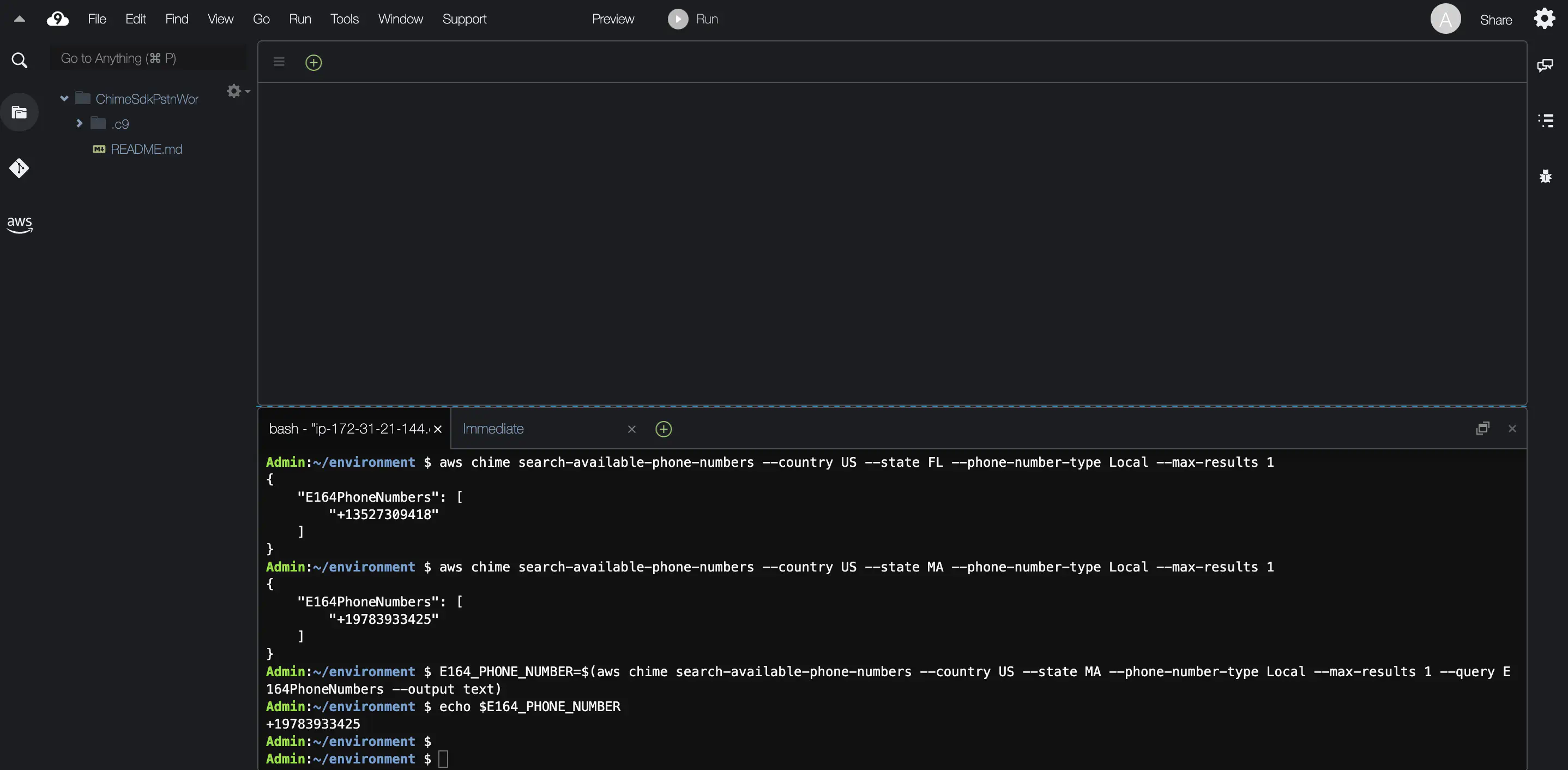Collapse the ChimeSdkPstnWor root folder
The height and width of the screenshot is (770, 1568).
pyautogui.click(x=64, y=98)
